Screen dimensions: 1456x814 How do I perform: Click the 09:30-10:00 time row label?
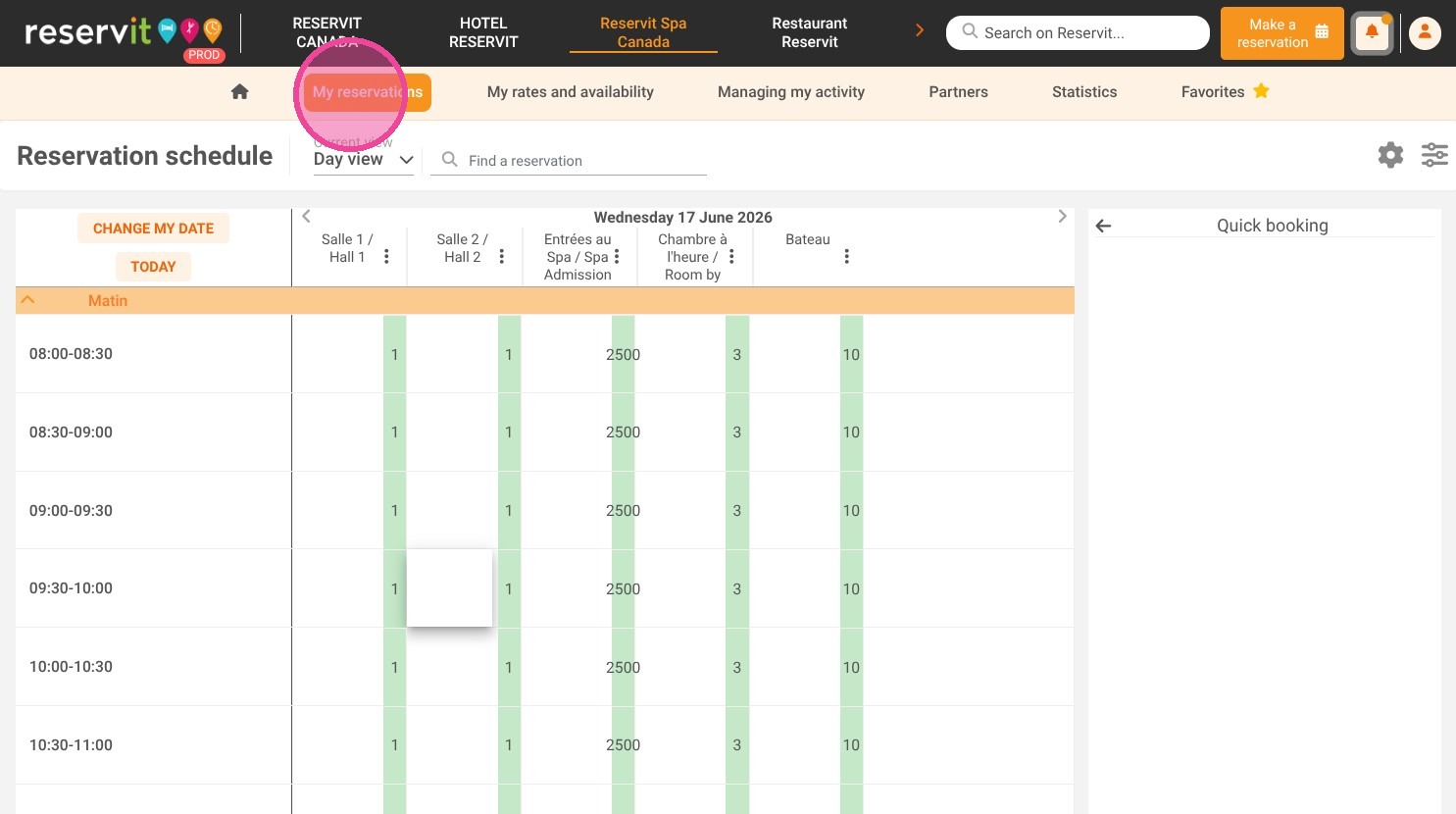(71, 588)
